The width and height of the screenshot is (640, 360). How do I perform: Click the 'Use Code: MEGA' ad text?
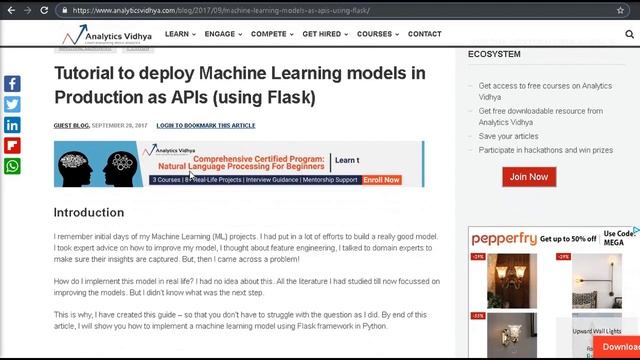click(620, 238)
